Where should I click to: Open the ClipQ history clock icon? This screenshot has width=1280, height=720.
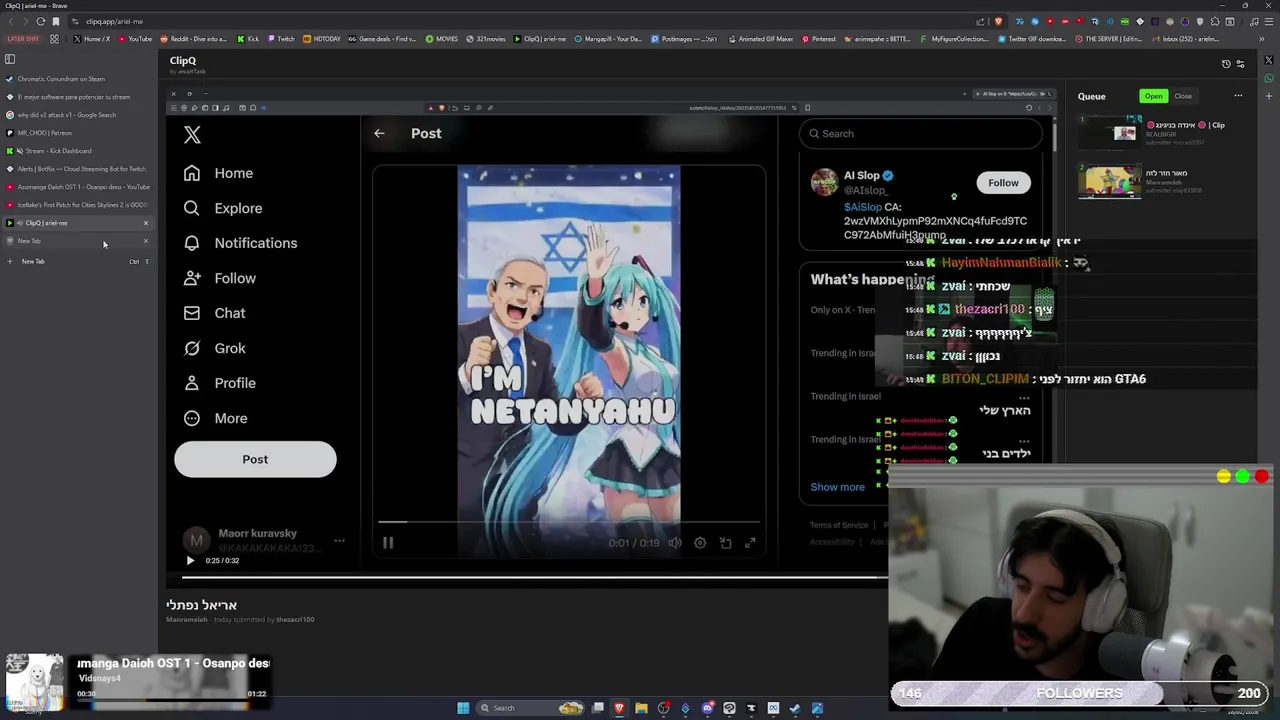pos(1226,64)
